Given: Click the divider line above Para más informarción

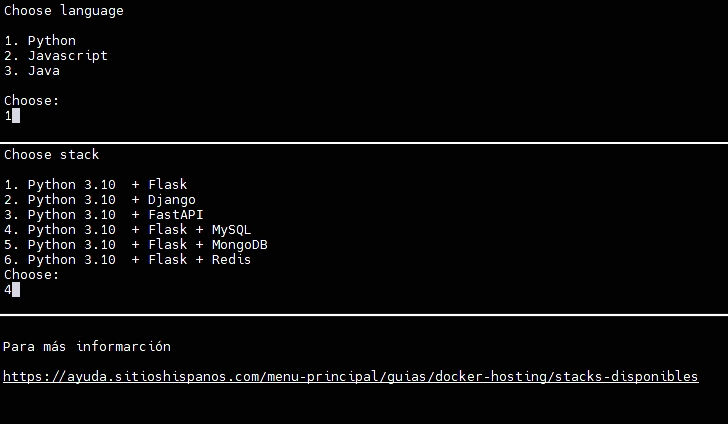Looking at the screenshot, I should (x=364, y=315).
